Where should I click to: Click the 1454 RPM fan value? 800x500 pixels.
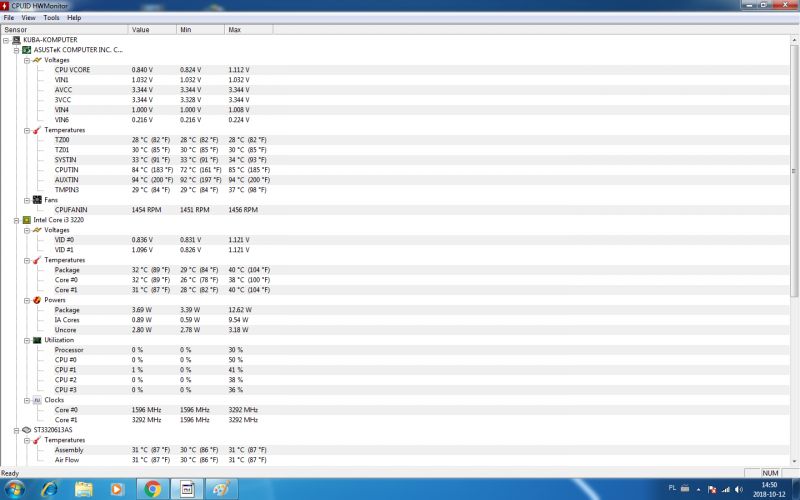(146, 210)
